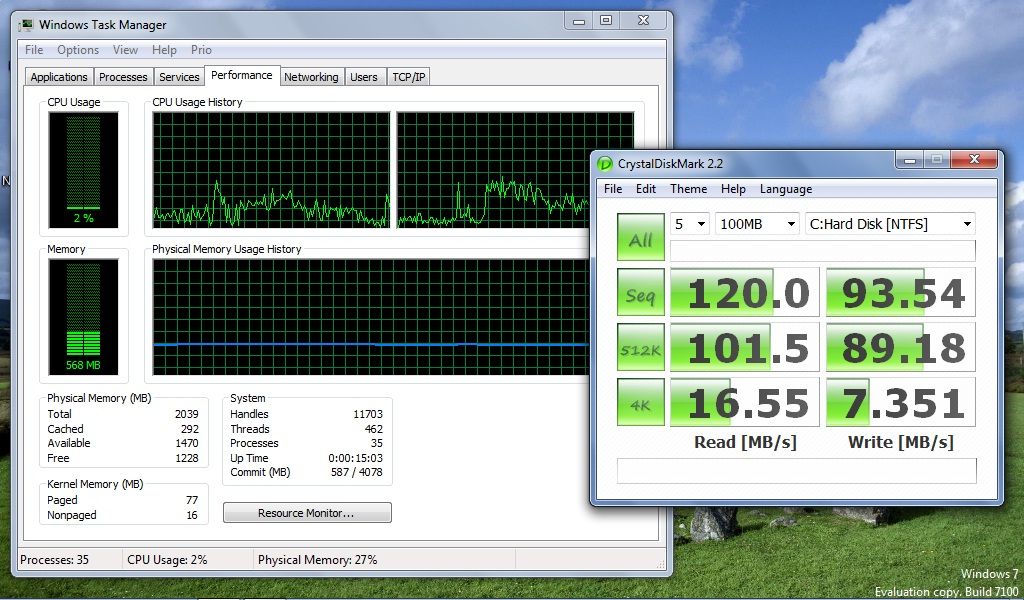Run the 512K random benchmark
The height and width of the screenshot is (600, 1024).
[x=641, y=347]
